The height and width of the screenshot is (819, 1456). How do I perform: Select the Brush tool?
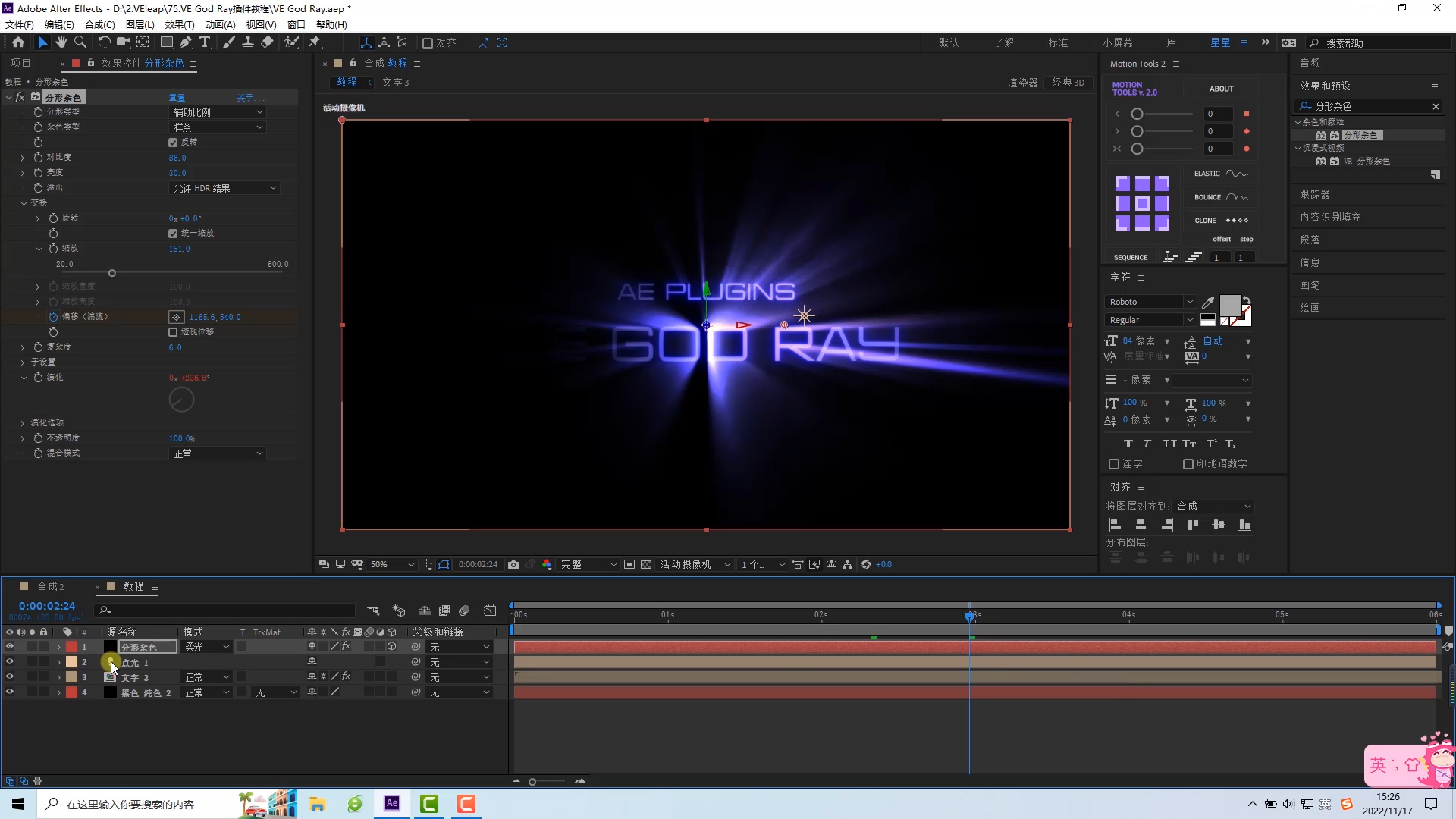[x=229, y=42]
